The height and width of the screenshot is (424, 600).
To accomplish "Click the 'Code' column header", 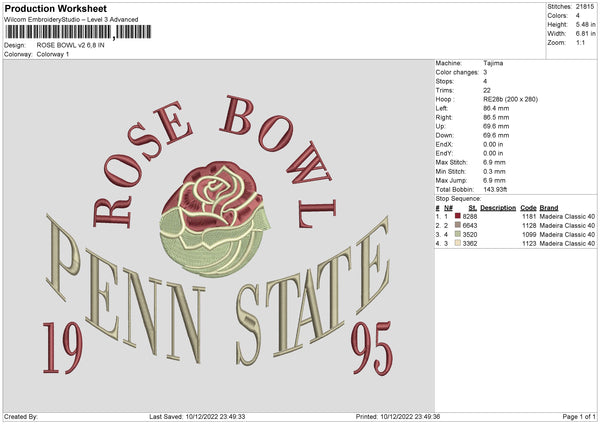I will [528, 208].
